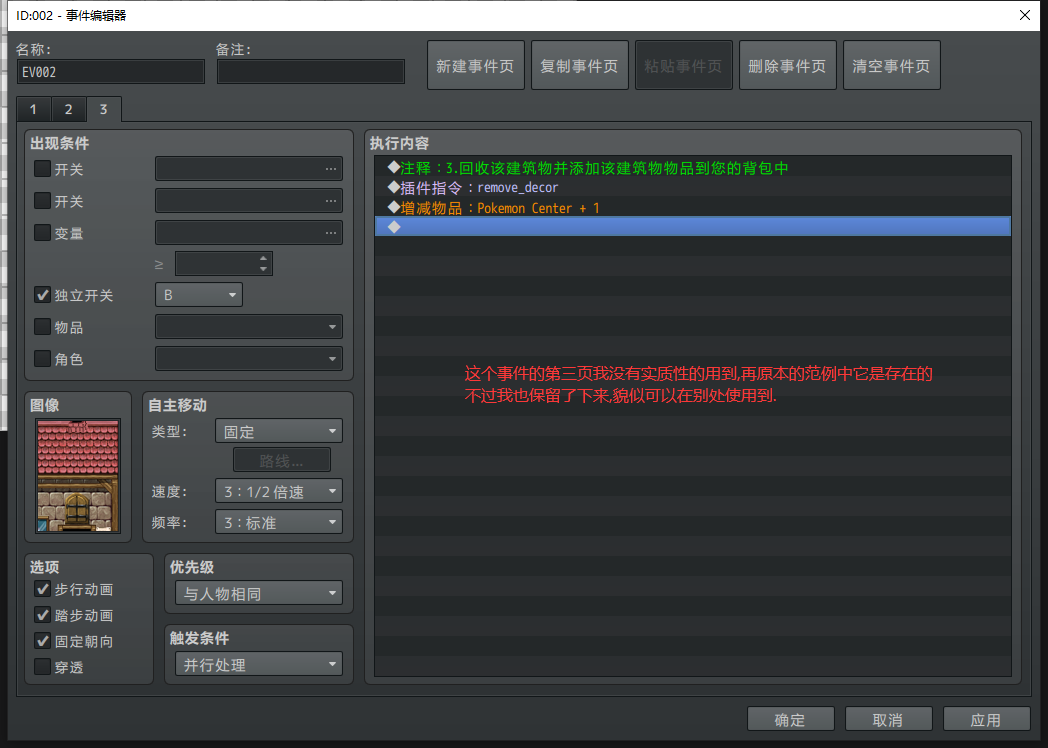This screenshot has height=748, width=1048.
Task: Close the 事件编辑器 window
Action: 1025,15
